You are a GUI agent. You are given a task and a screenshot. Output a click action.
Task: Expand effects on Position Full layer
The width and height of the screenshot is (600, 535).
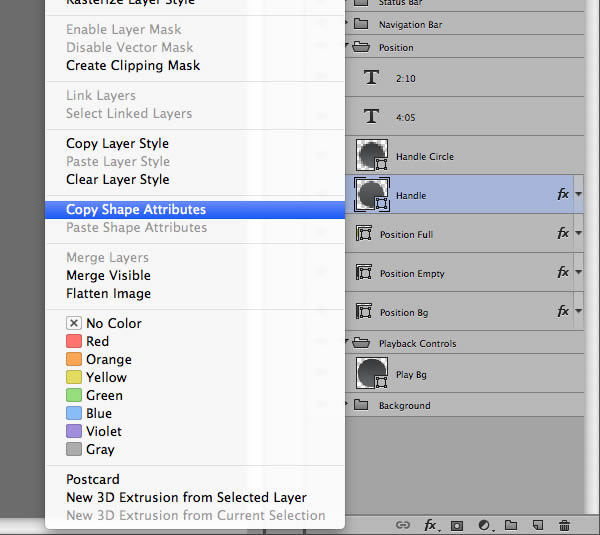click(579, 234)
